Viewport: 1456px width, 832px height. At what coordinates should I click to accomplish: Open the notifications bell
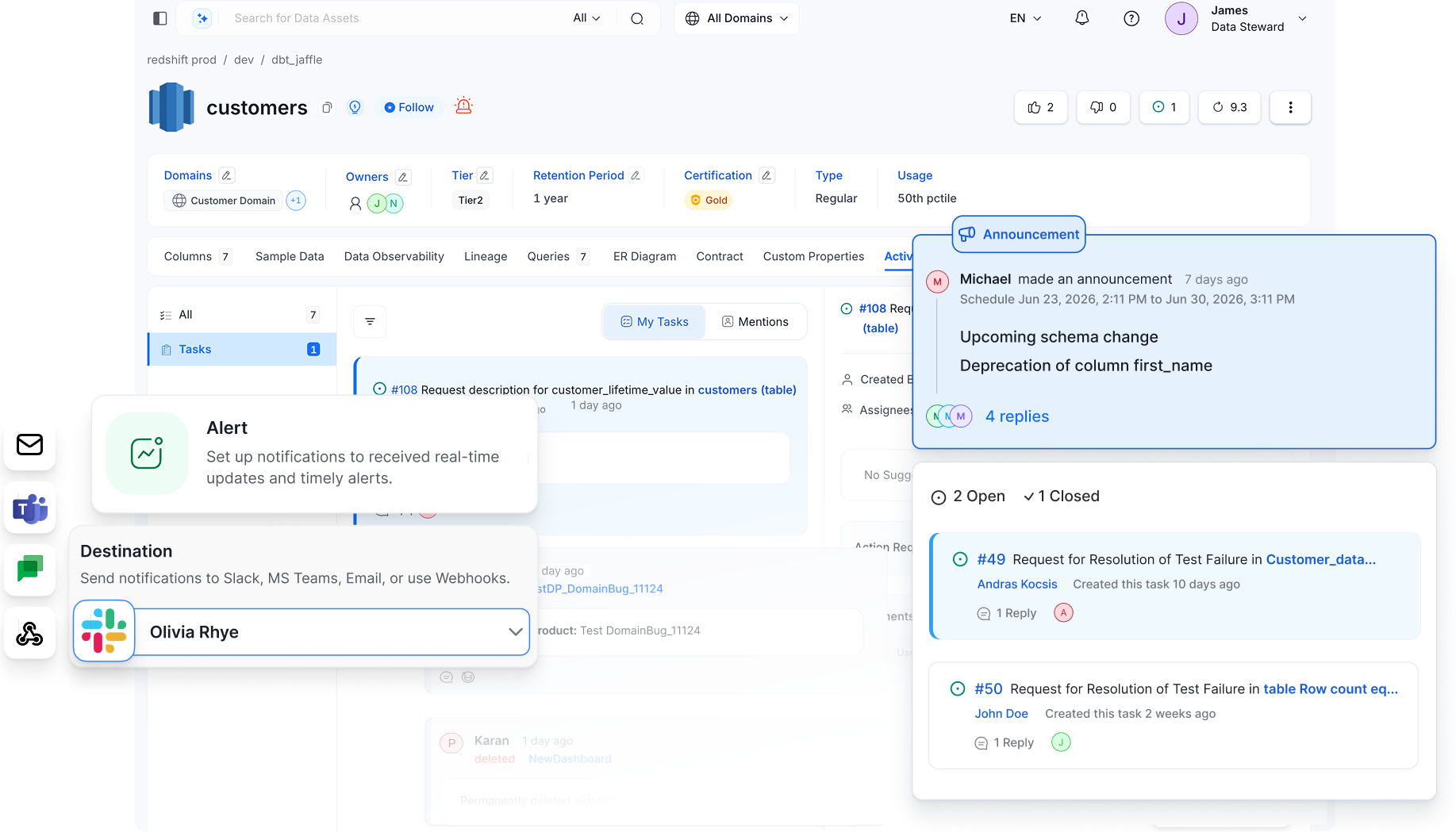pyautogui.click(x=1082, y=18)
